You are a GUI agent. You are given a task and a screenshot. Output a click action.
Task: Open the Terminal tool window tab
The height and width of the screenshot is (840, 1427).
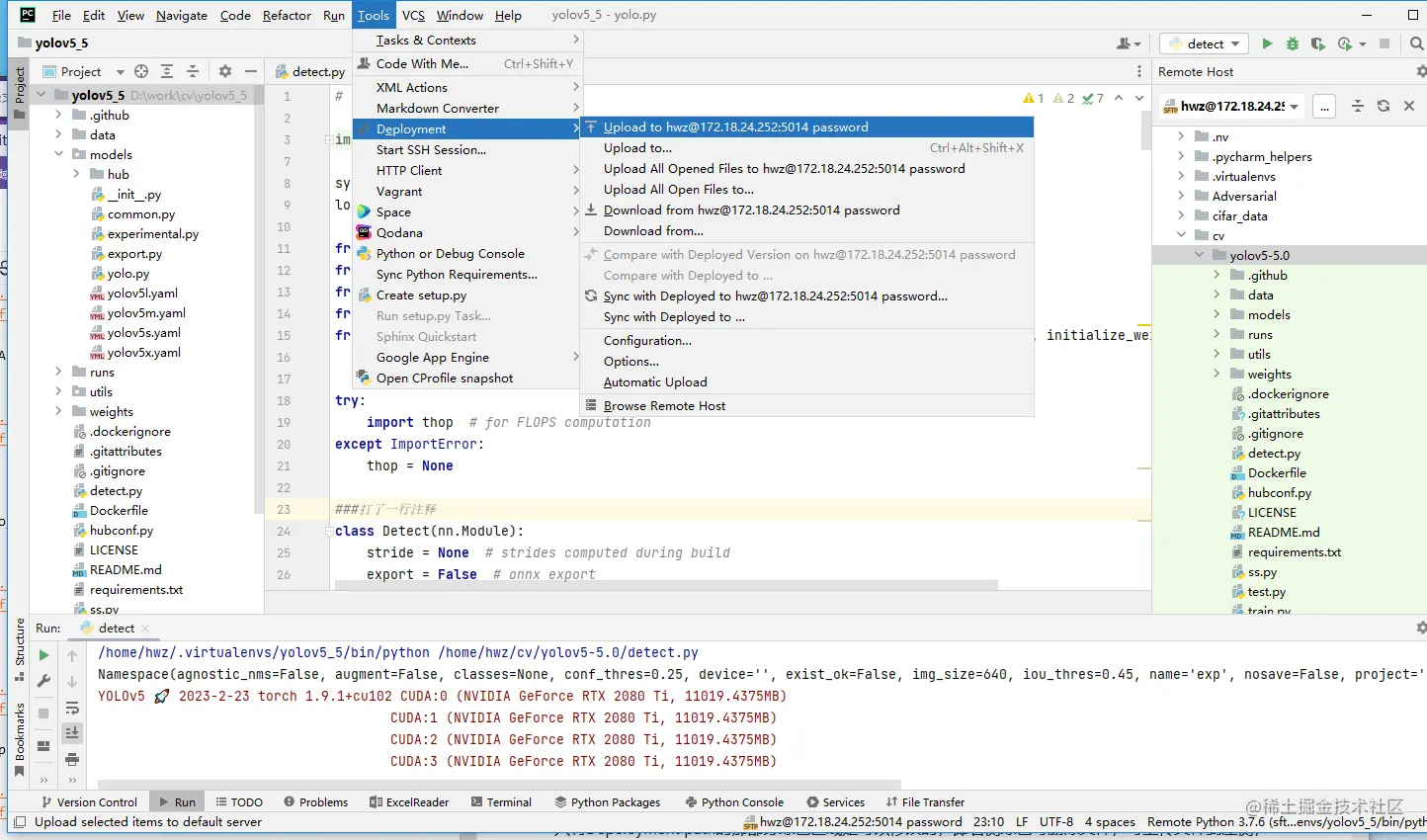click(x=502, y=802)
